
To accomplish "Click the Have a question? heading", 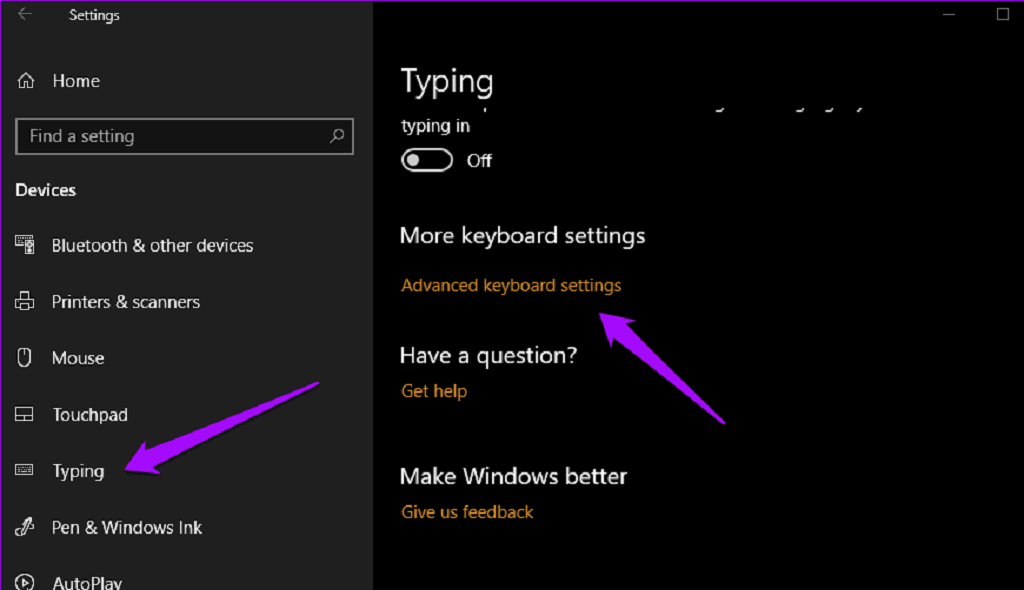I will [x=488, y=355].
